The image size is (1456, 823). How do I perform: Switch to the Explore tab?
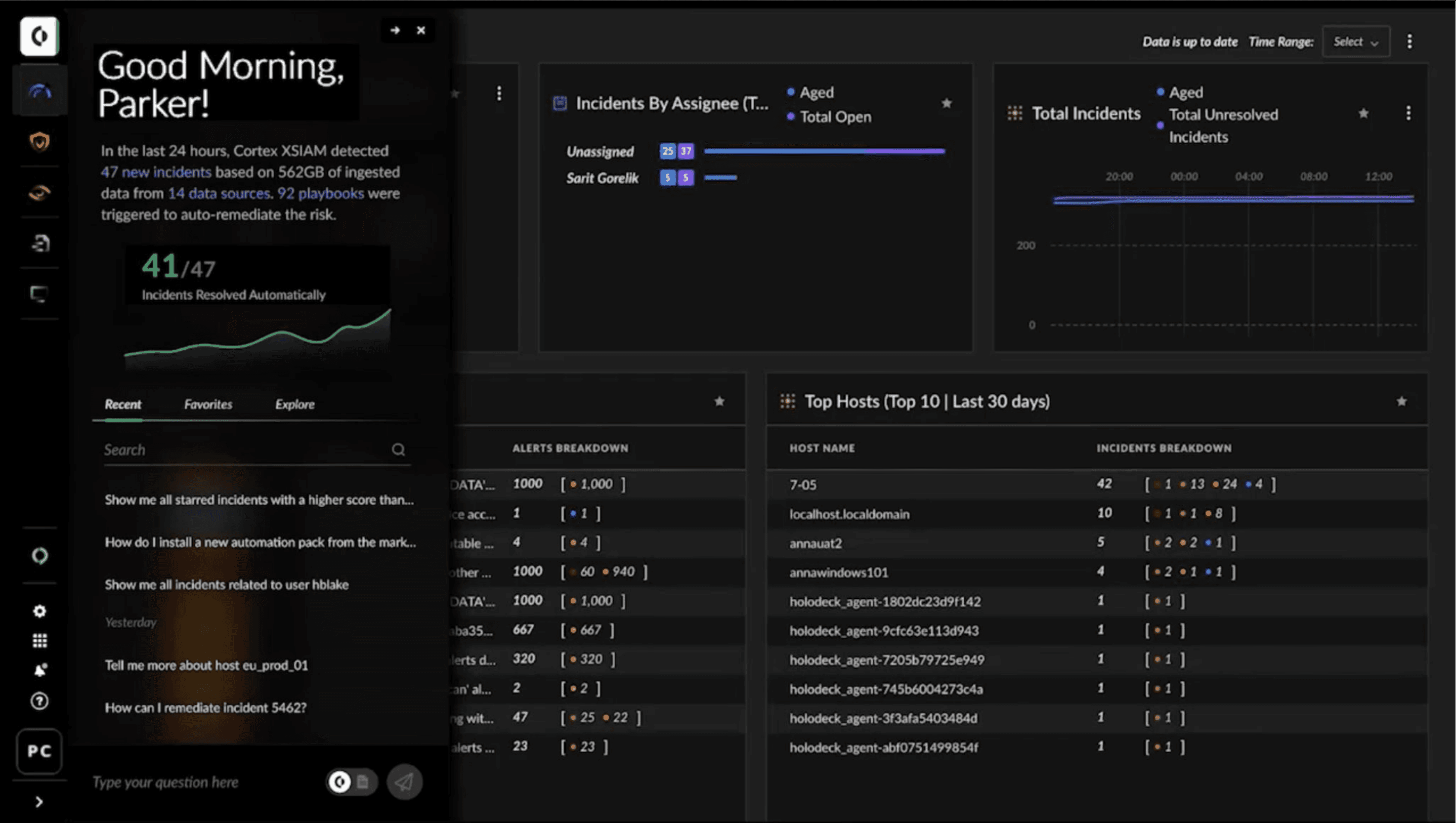294,404
